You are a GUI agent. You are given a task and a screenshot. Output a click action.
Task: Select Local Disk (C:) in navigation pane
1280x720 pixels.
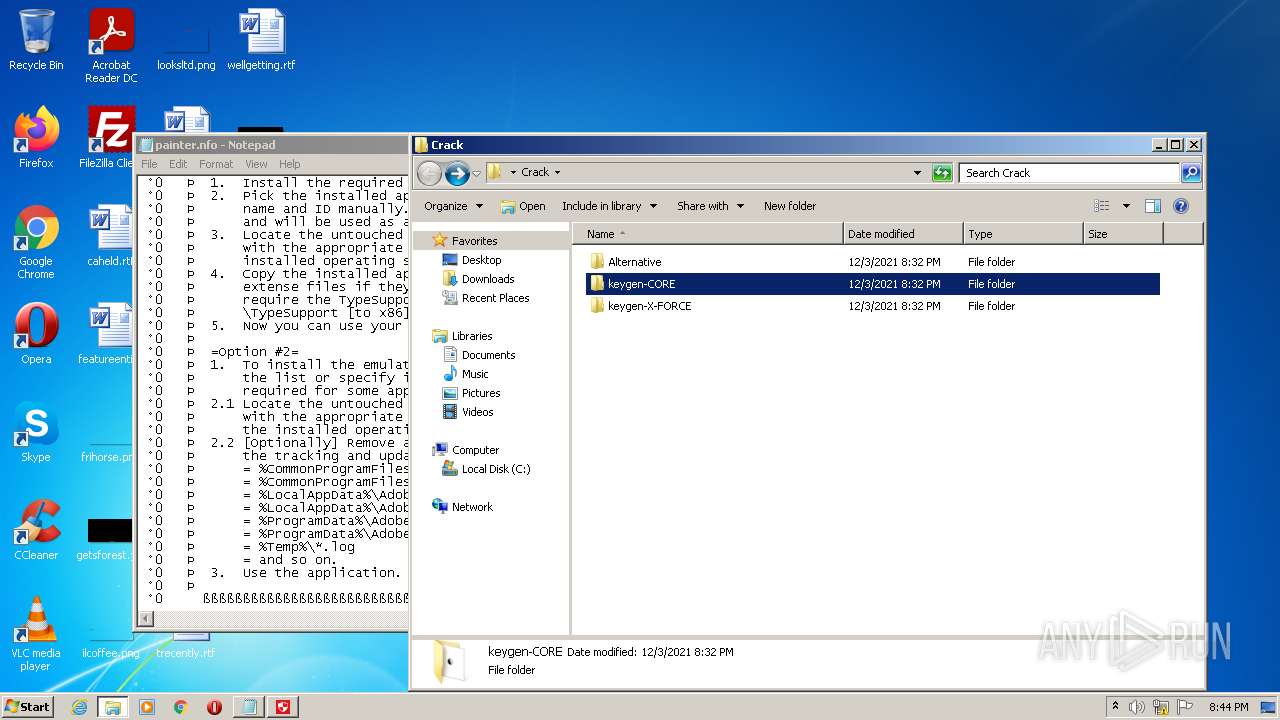tap(486, 469)
